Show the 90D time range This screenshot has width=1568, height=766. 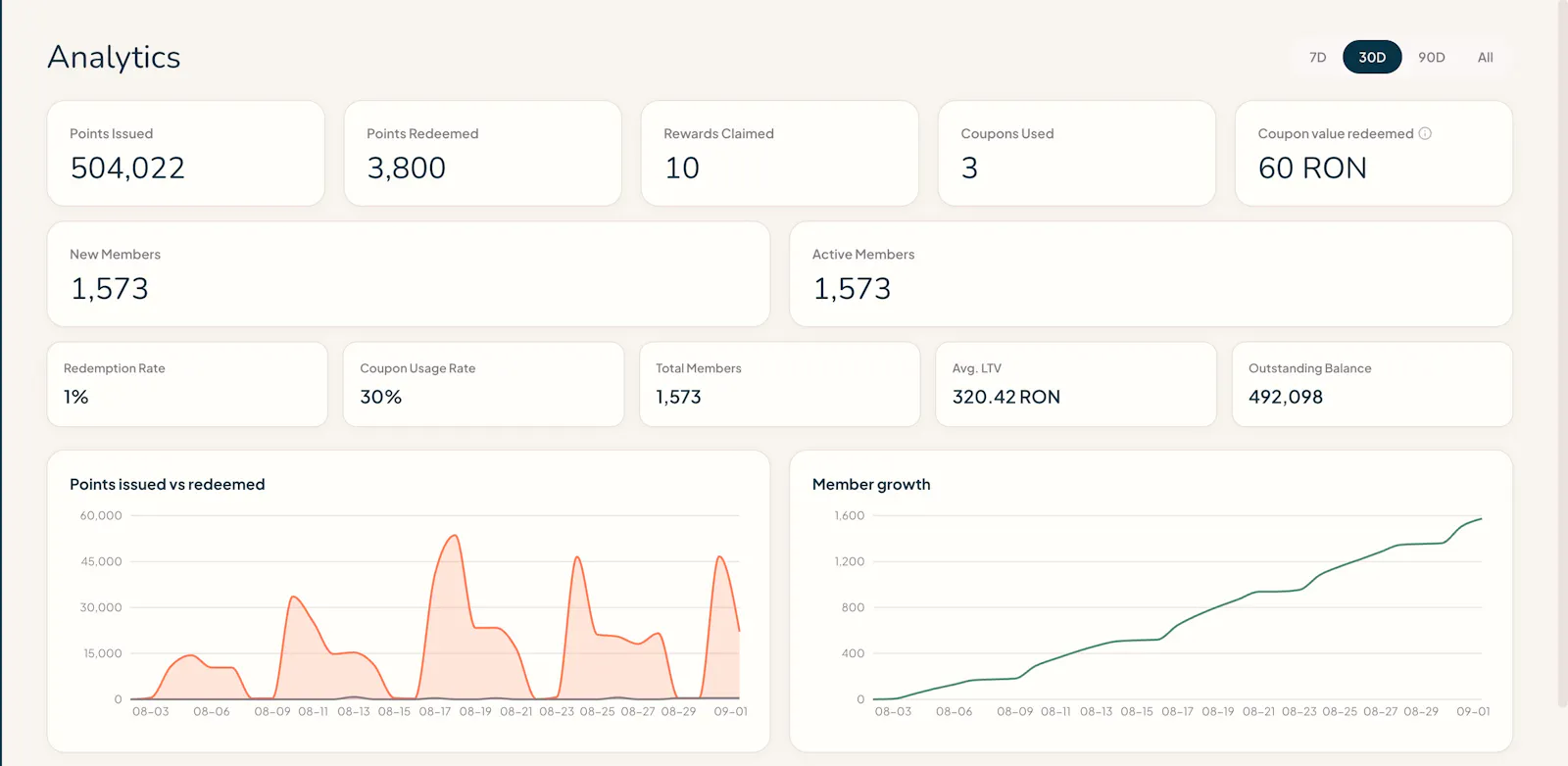[1431, 57]
